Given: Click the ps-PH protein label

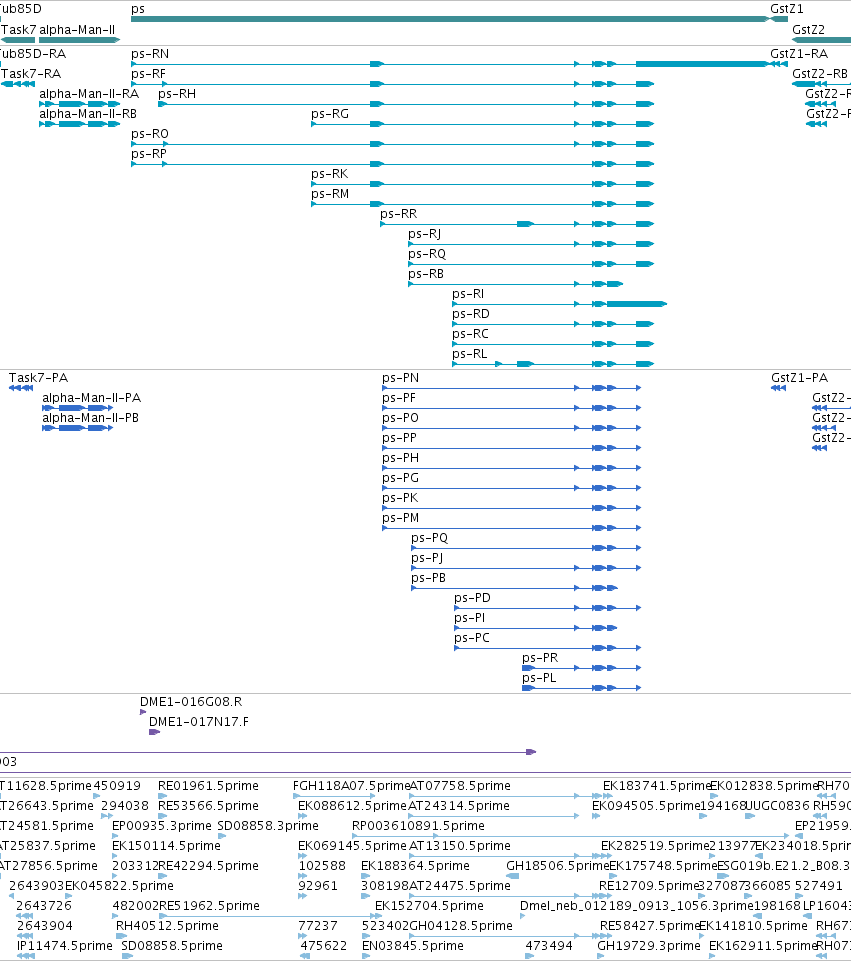Looking at the screenshot, I should pos(401,458).
